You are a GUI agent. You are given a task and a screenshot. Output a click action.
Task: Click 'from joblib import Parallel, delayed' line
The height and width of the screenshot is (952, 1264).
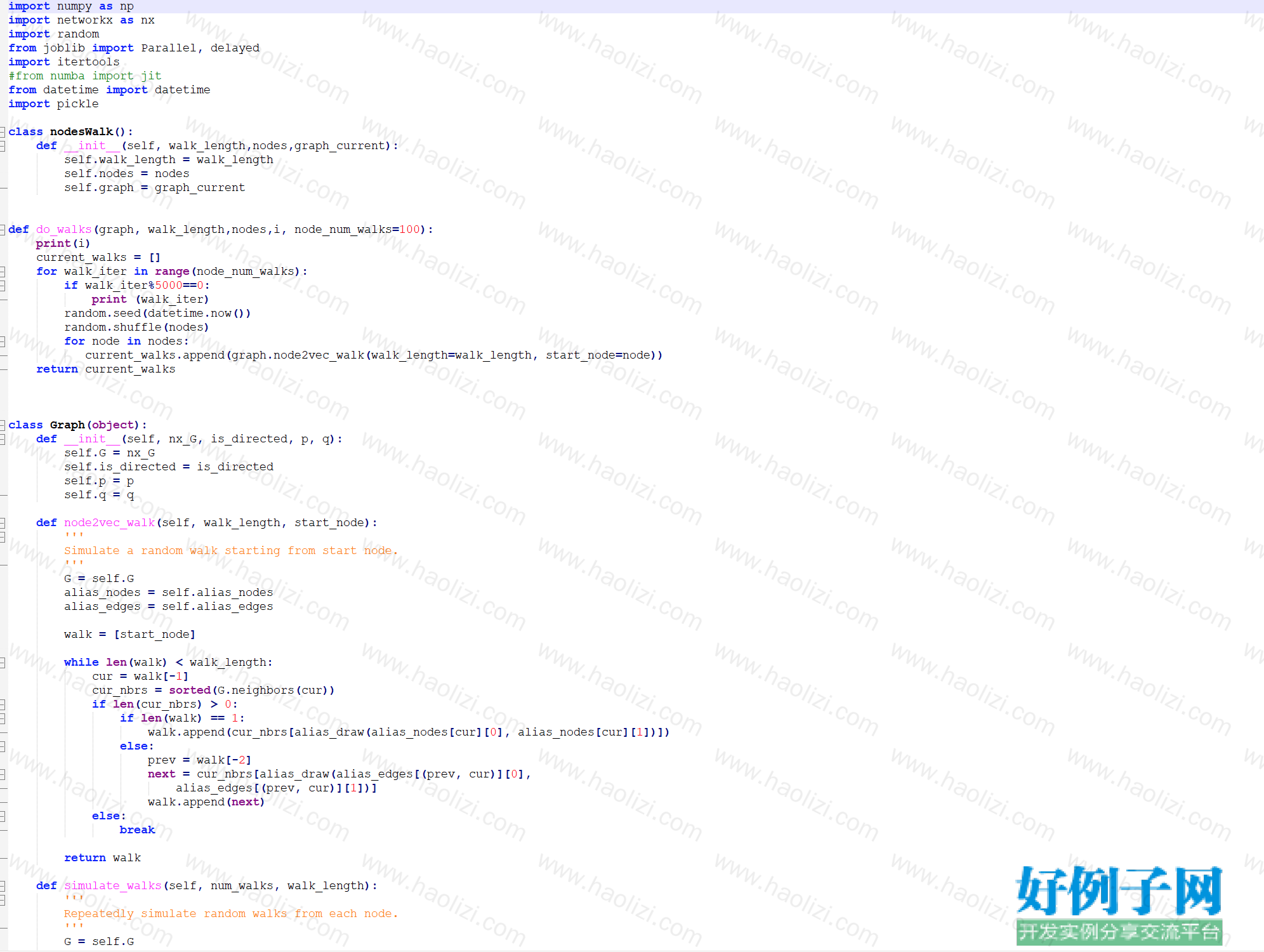(134, 48)
